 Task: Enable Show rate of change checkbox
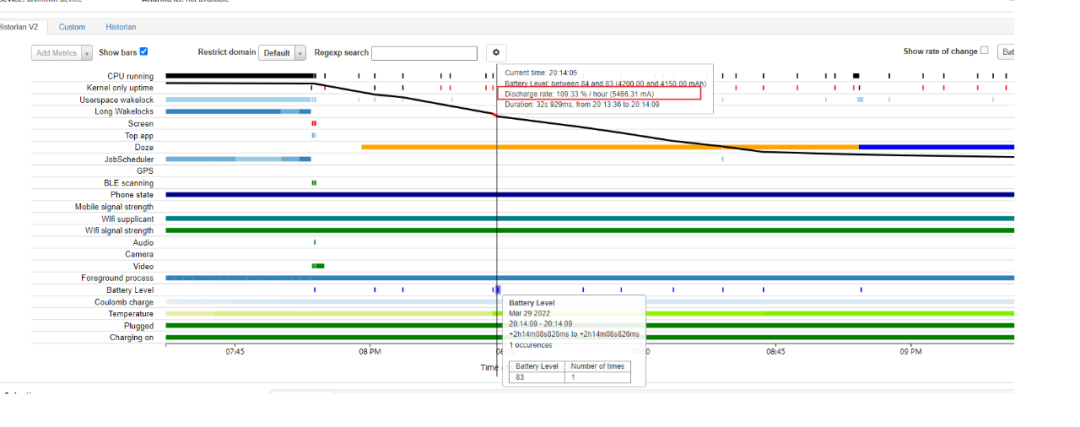984,50
